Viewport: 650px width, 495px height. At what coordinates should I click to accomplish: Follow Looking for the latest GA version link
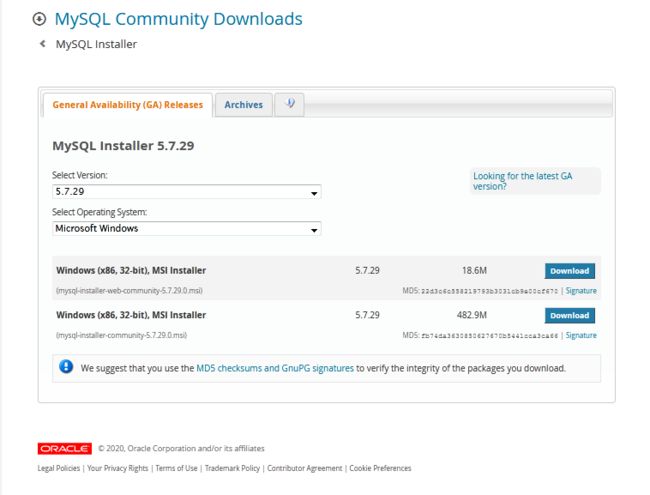tap(522, 181)
